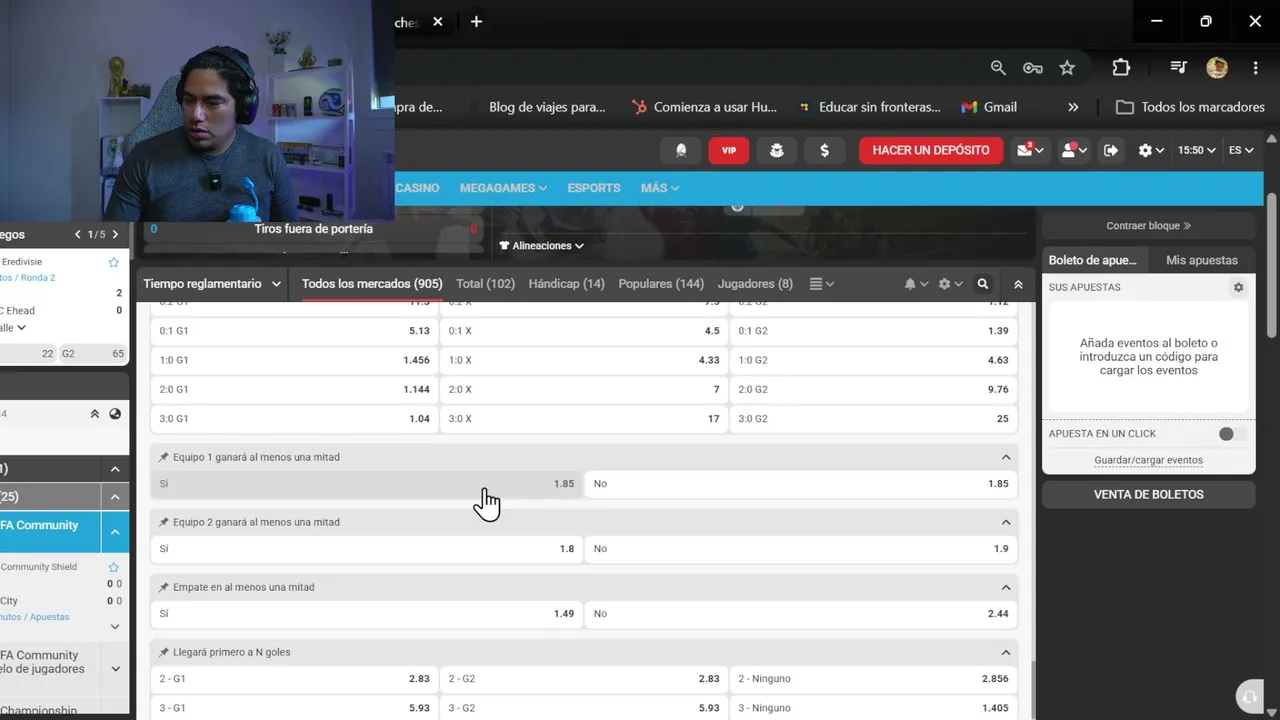Pin the Equipo 2 ganará al menos una mitad market
The image size is (1280, 720).
[164, 522]
